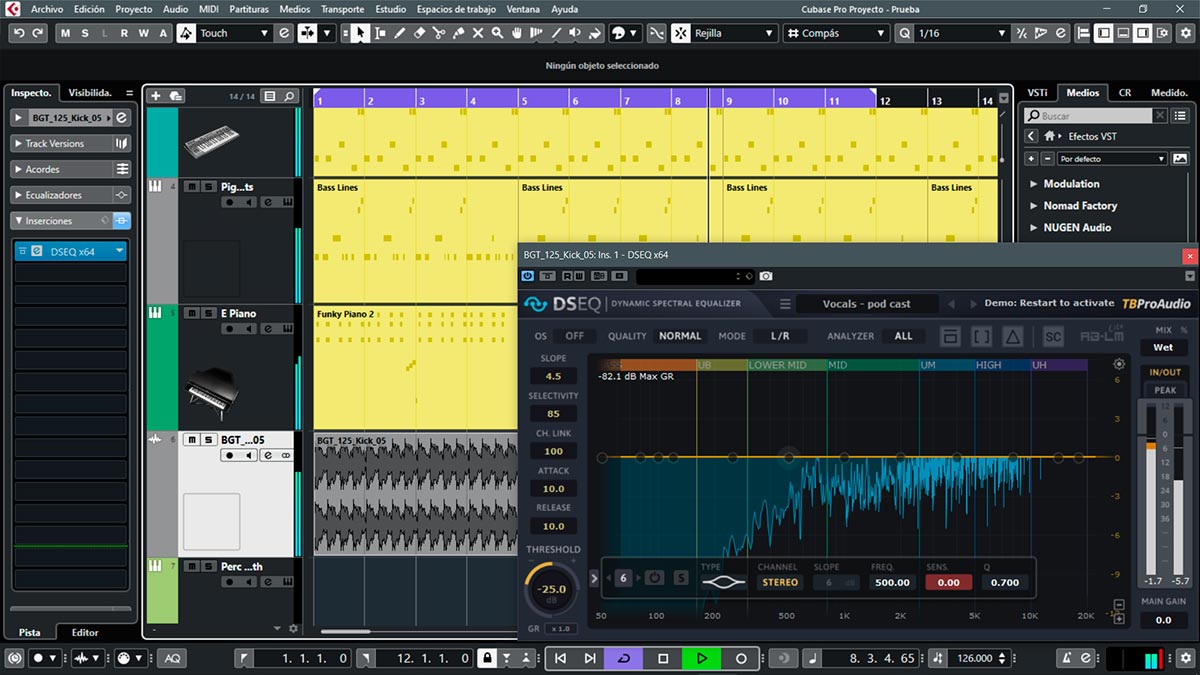The image size is (1200, 675).
Task: Click the DSEQ Analyzer ALL button
Action: tap(903, 336)
